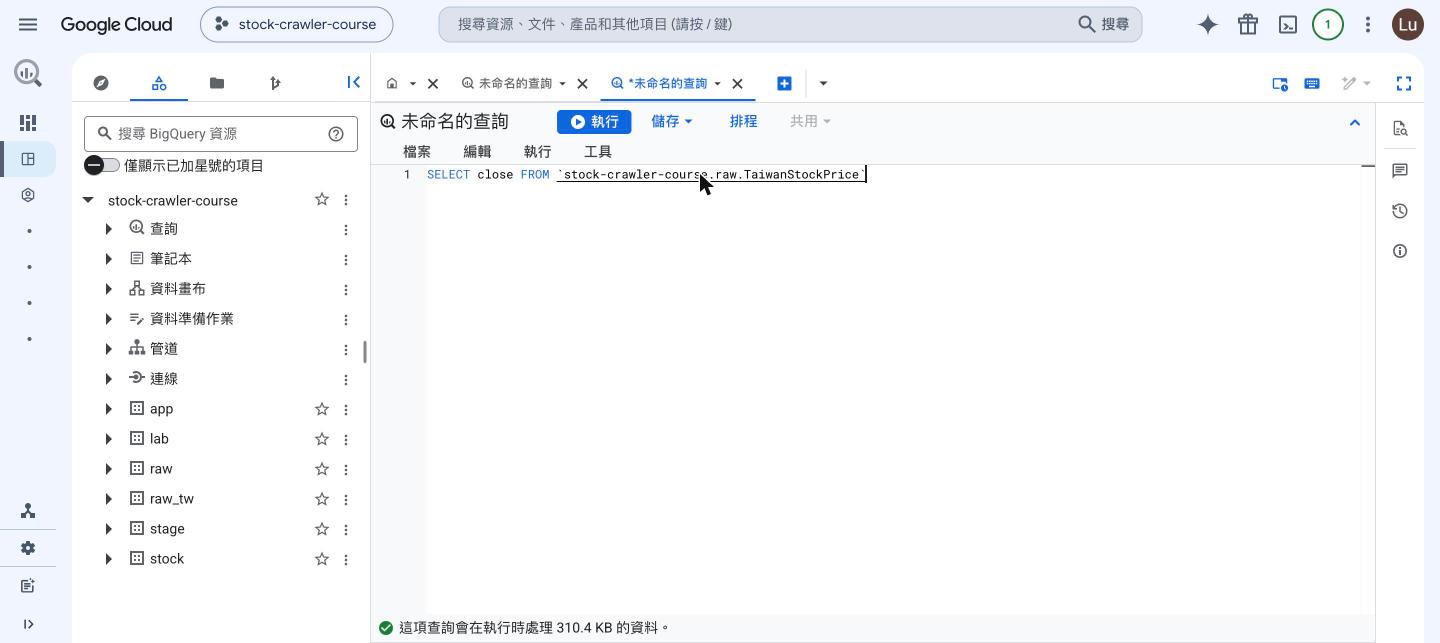1440x643 pixels.
Task: Open the folder tab icon in explorer panel
Action: 217,83
